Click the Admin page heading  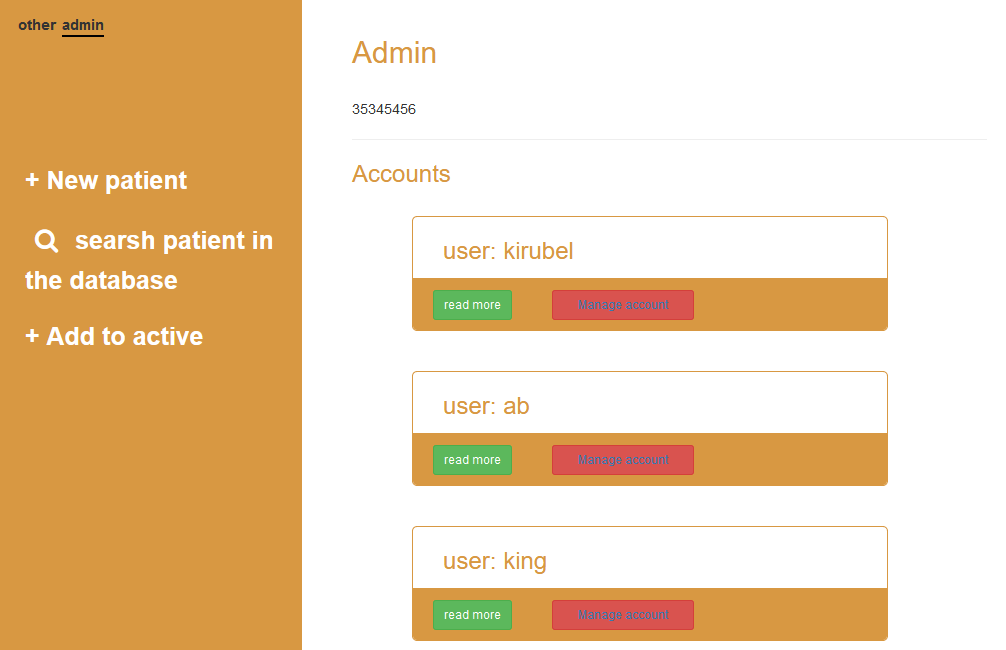click(x=394, y=53)
